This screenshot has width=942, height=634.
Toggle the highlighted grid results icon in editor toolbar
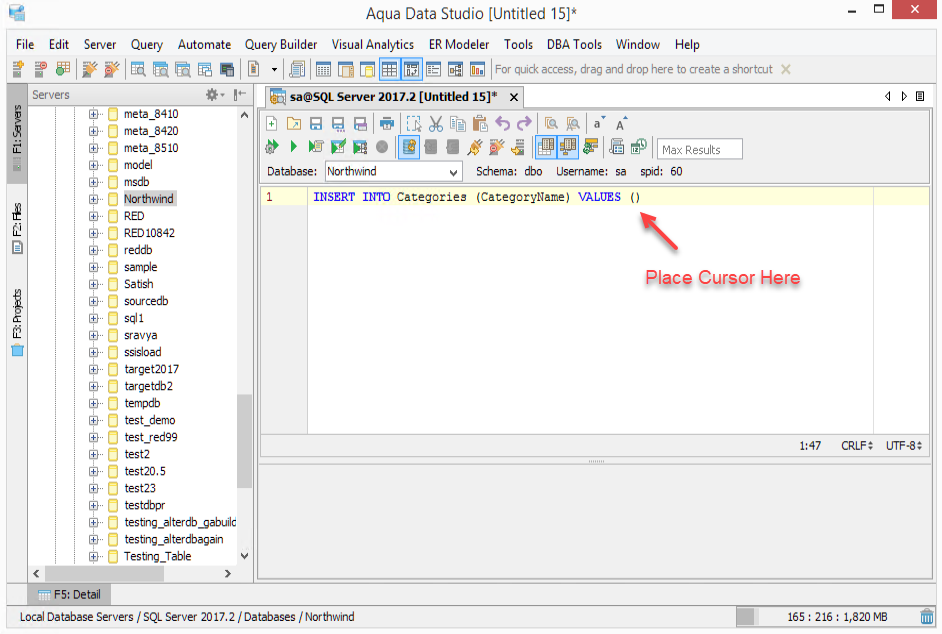click(545, 147)
